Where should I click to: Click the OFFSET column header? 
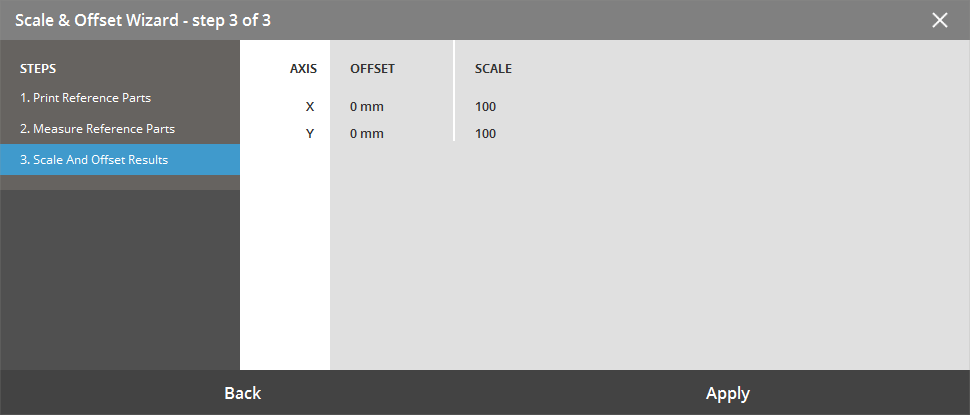click(372, 69)
